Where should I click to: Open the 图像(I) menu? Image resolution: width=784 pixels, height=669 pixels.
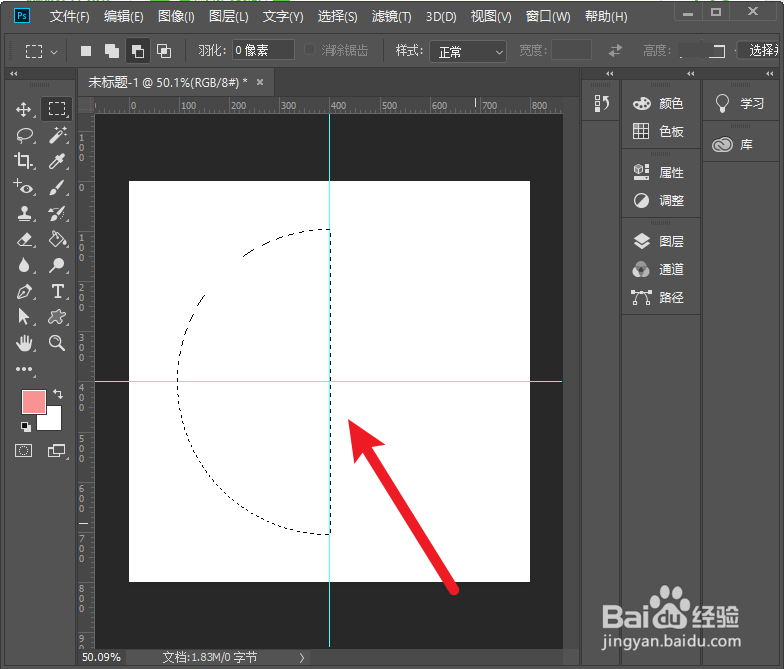pyautogui.click(x=176, y=16)
